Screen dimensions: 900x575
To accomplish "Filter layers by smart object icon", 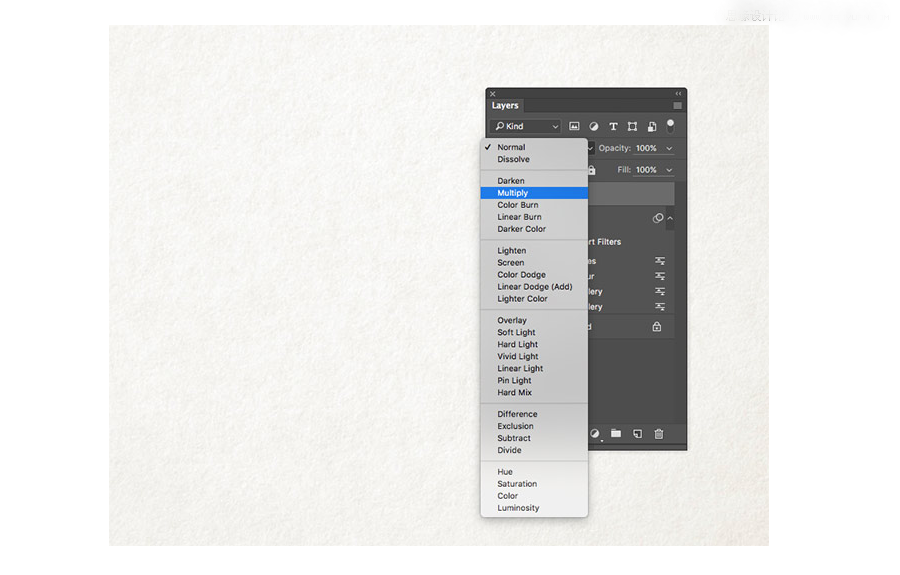I will coord(652,127).
